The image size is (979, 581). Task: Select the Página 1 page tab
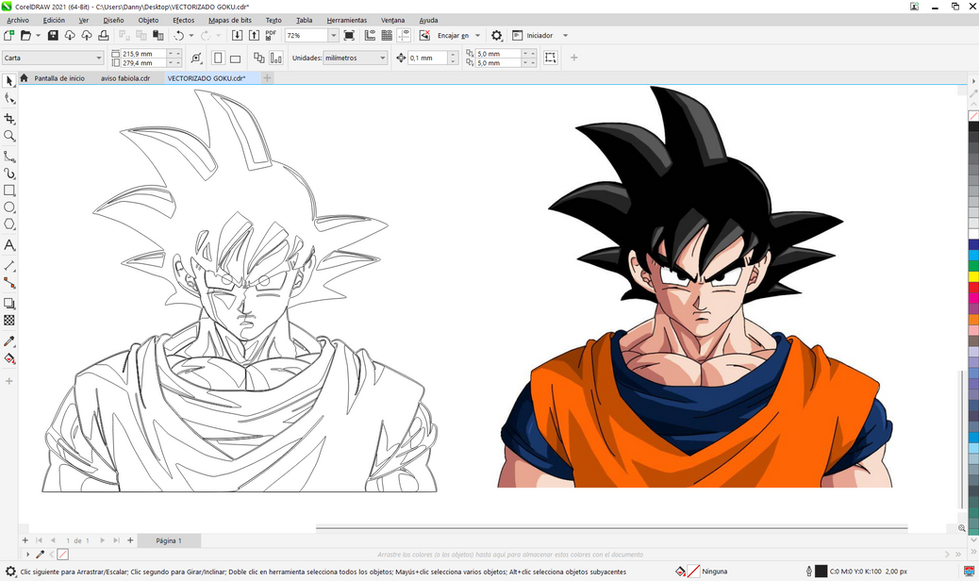click(x=169, y=540)
